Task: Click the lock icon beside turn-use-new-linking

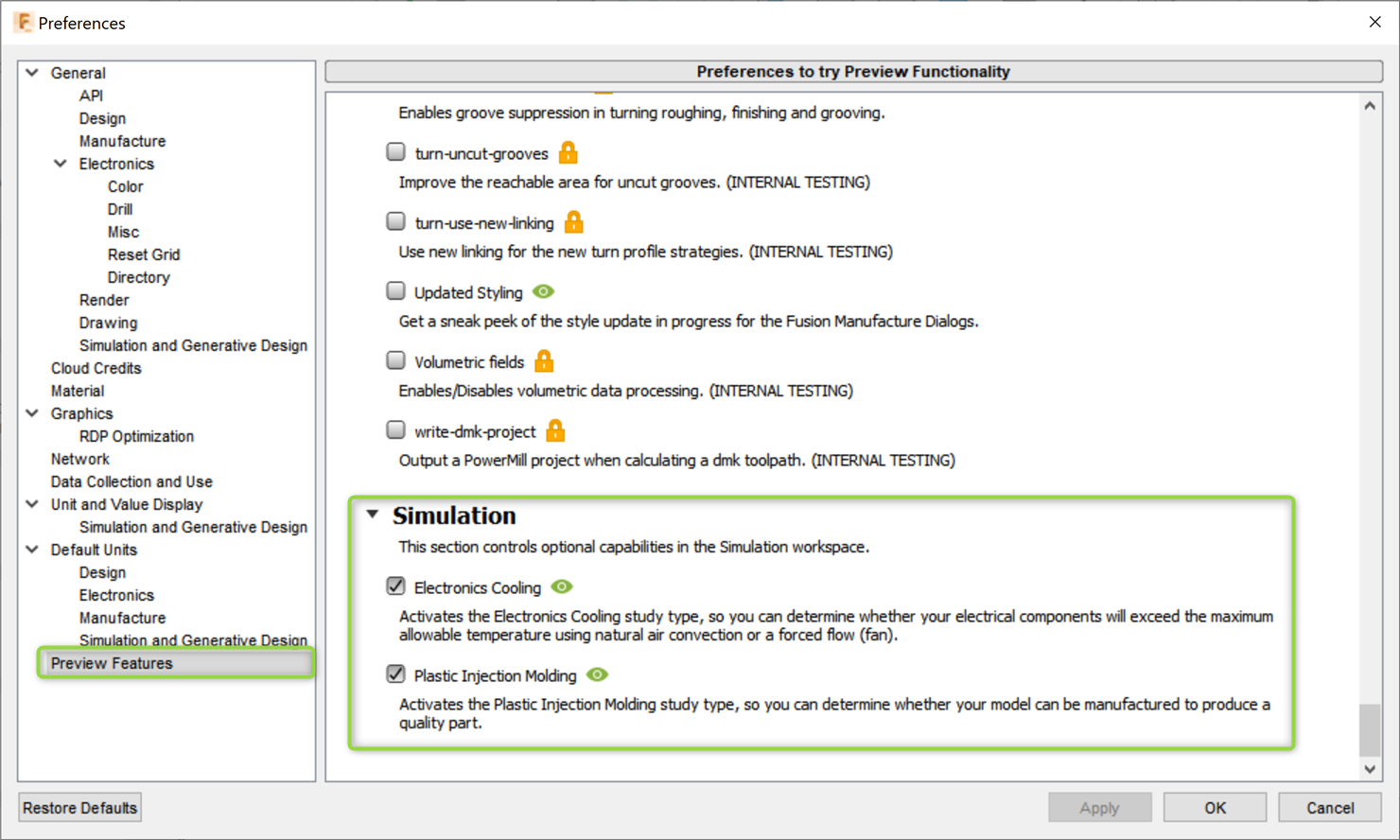Action: point(574,221)
